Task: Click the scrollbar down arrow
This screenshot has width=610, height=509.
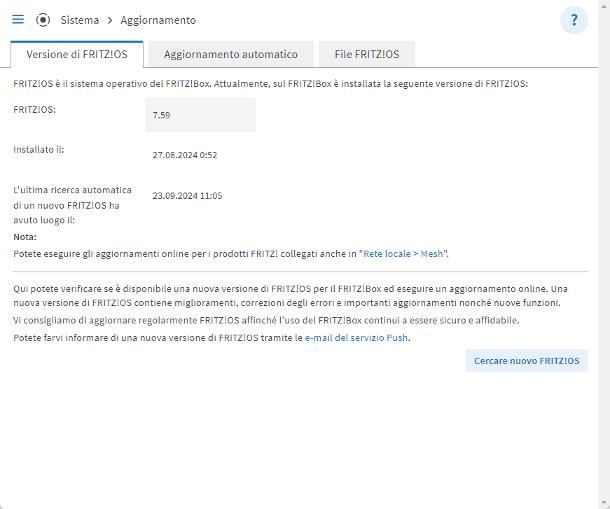Action: 604,502
